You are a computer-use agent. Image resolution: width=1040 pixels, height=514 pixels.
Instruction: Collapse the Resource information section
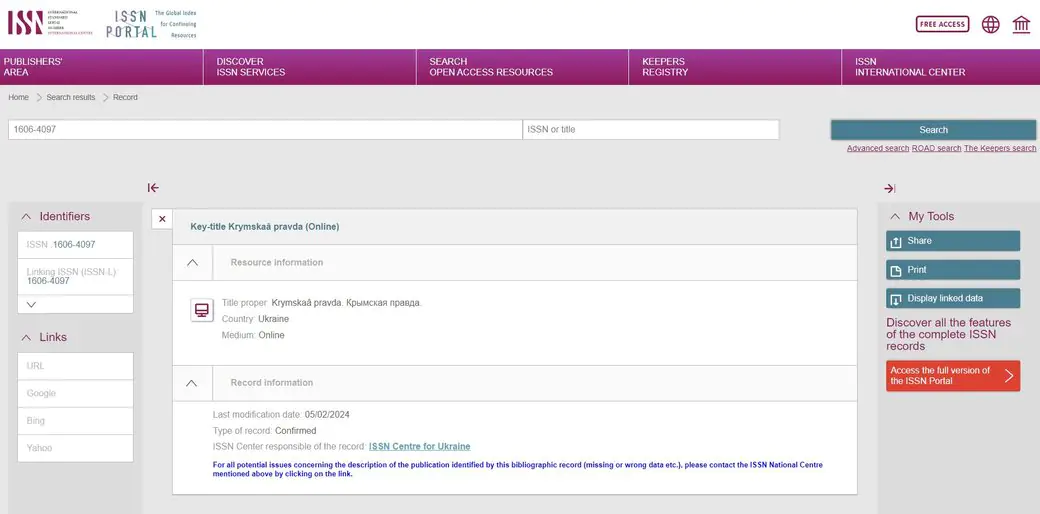[x=193, y=263]
